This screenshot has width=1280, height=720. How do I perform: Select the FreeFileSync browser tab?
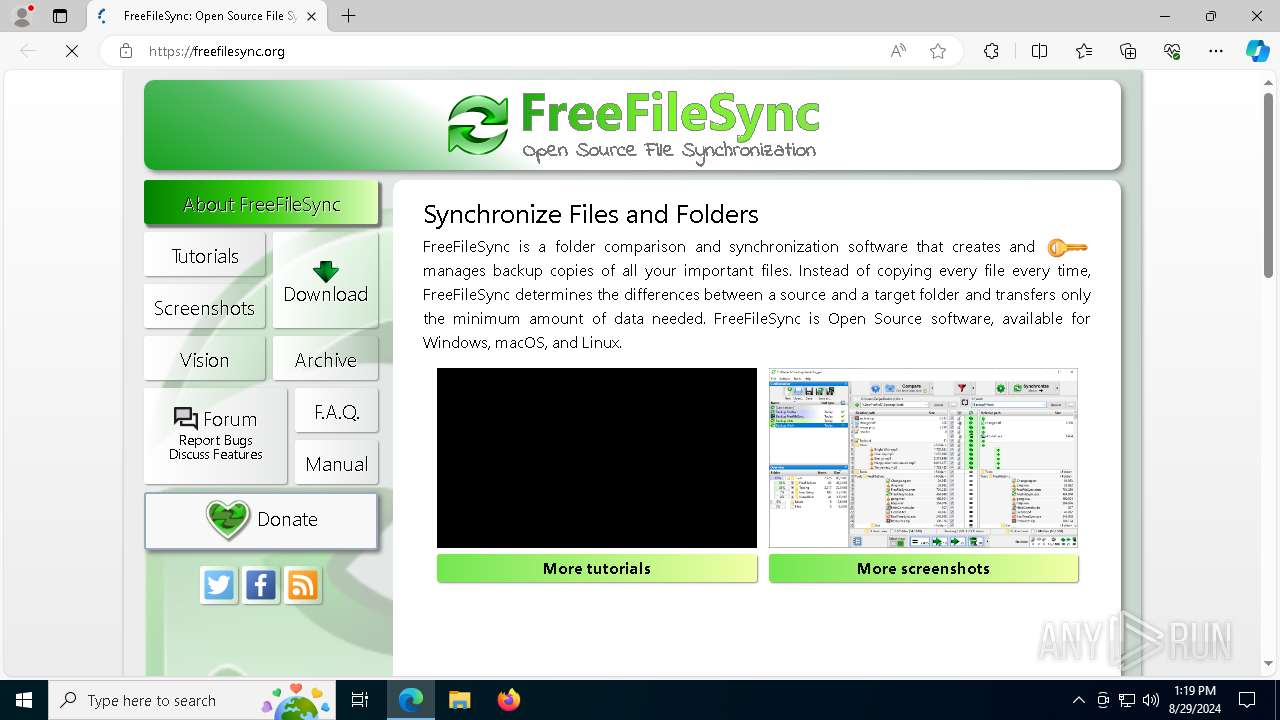click(207, 16)
